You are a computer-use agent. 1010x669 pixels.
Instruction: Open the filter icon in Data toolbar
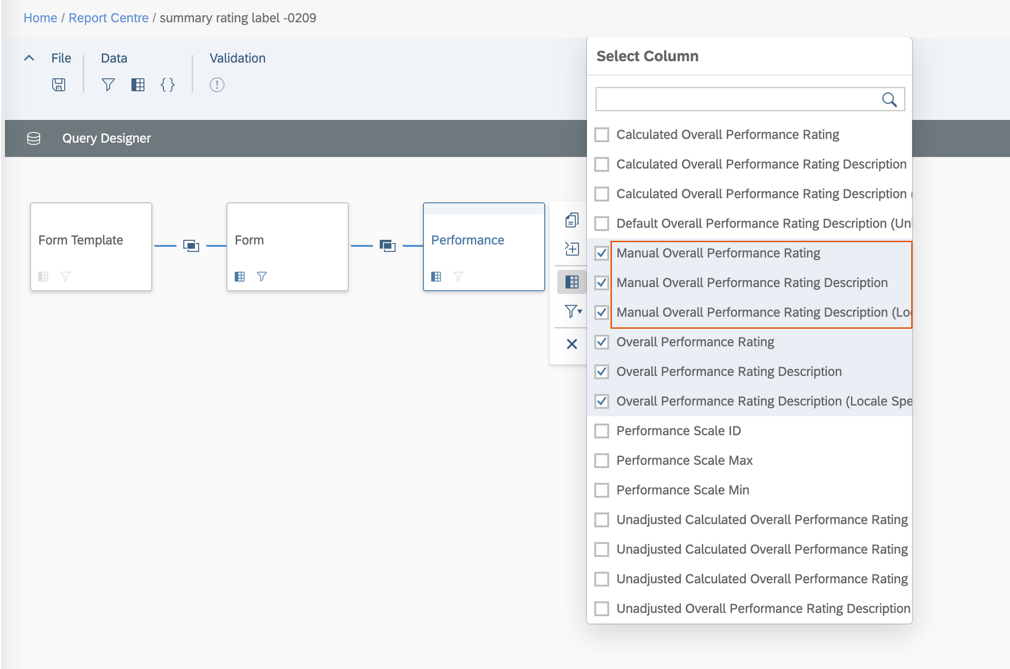[x=108, y=85]
